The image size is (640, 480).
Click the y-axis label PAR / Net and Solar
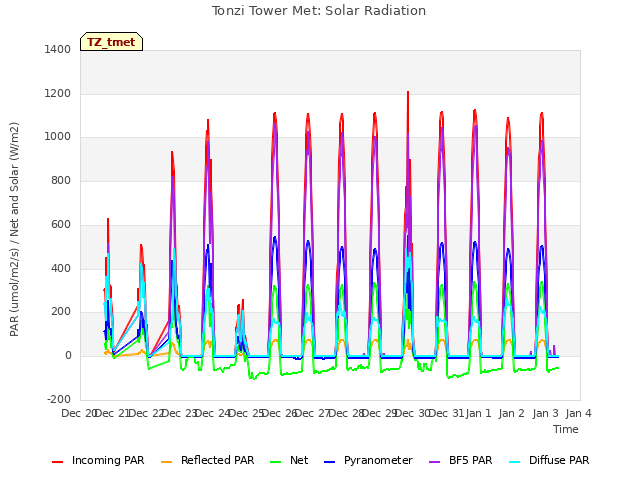(14, 229)
